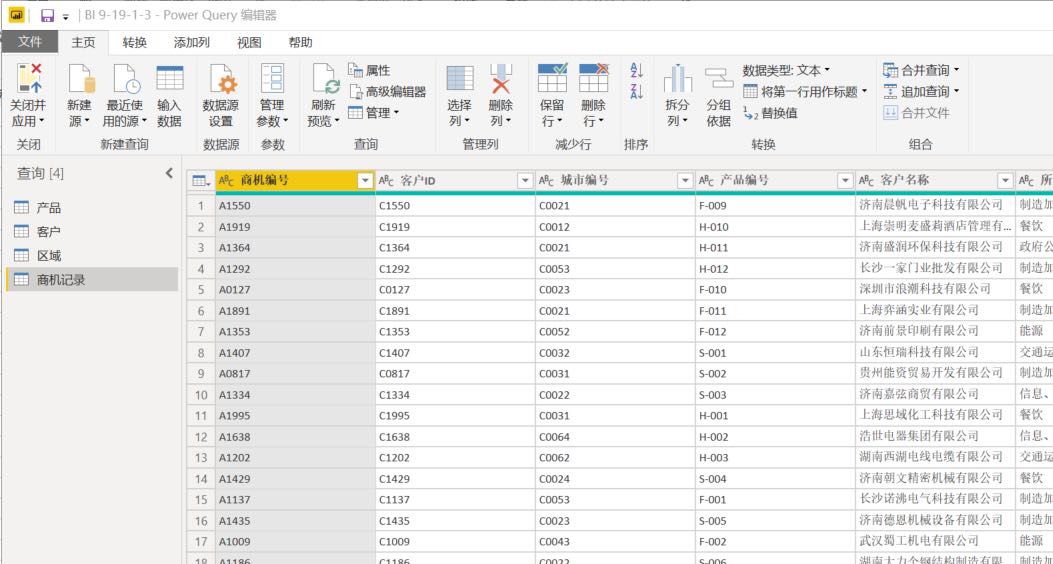
Task: Expand the 商机编号 column filter dropdown
Action: pos(365,181)
